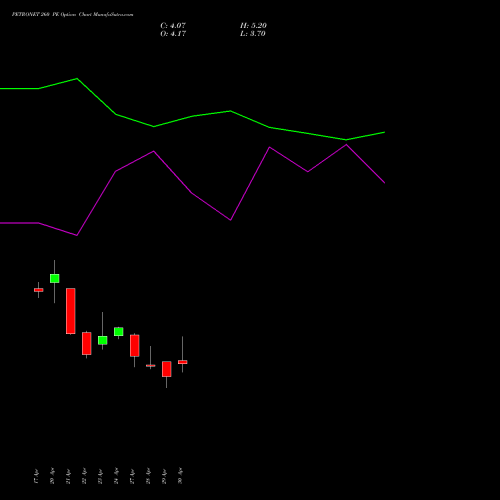Select the 21 Apr long red candle
The height and width of the screenshot is (500, 500).
click(71, 311)
